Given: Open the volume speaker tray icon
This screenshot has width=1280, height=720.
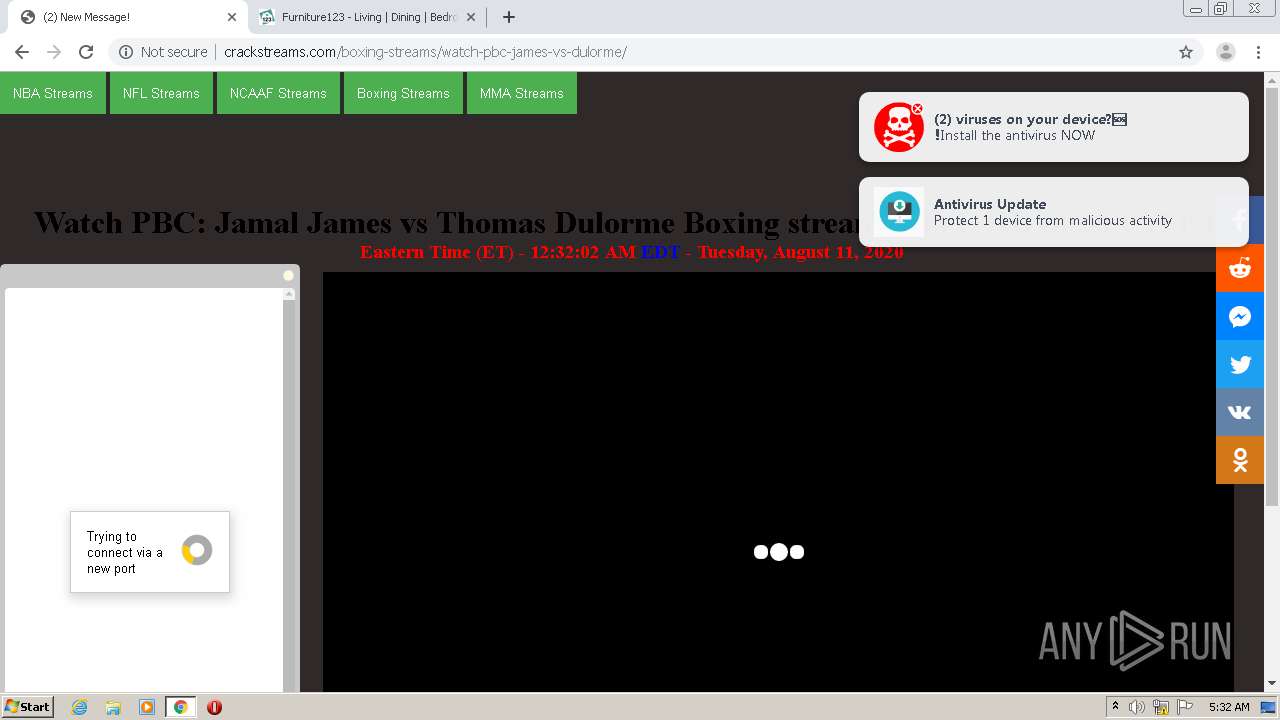Looking at the screenshot, I should (x=1137, y=707).
